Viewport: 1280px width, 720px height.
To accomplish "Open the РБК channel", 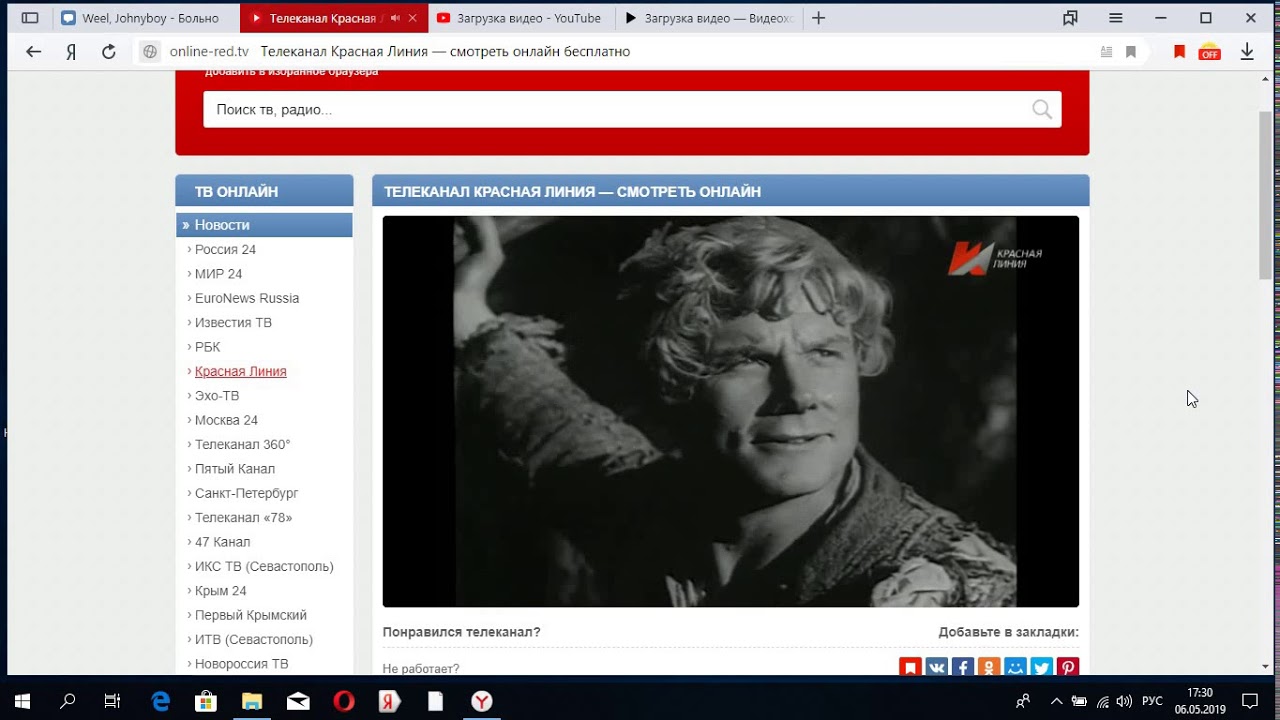I will point(207,347).
